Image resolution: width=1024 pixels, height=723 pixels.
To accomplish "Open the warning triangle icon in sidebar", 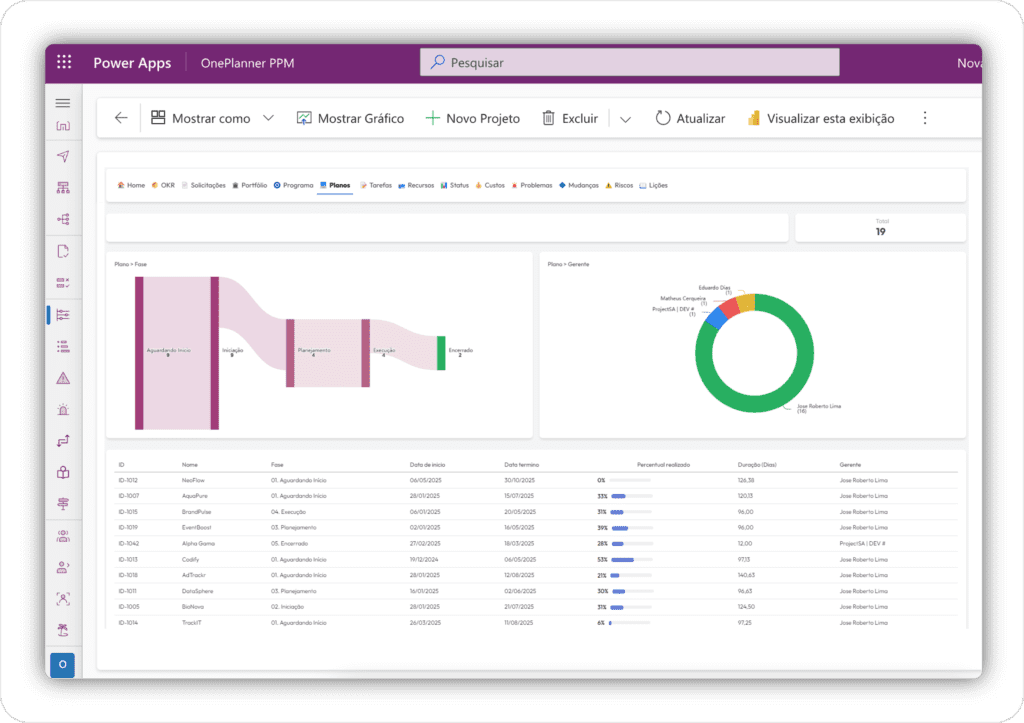I will pos(63,378).
